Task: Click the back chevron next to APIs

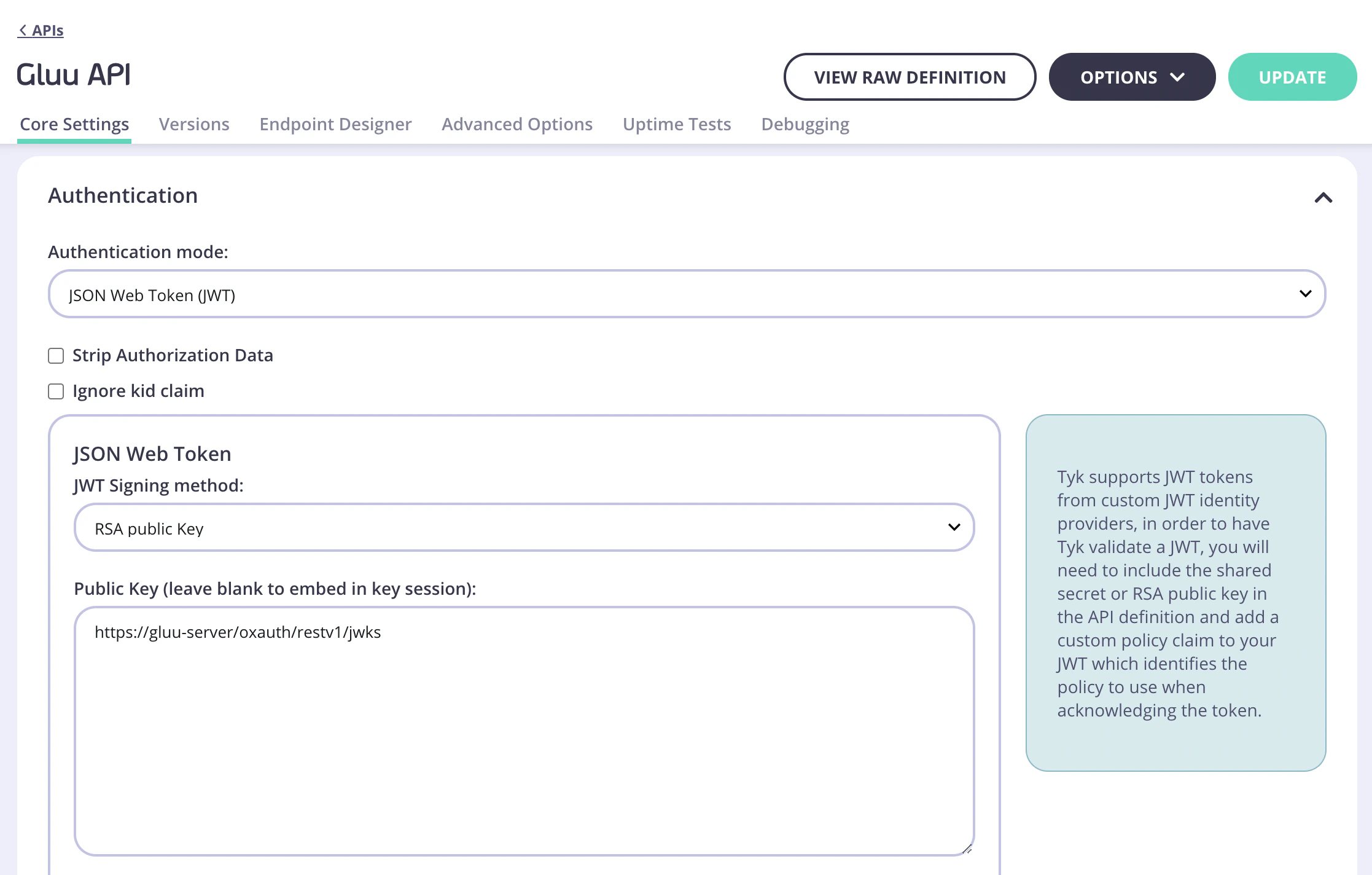Action: click(x=23, y=30)
